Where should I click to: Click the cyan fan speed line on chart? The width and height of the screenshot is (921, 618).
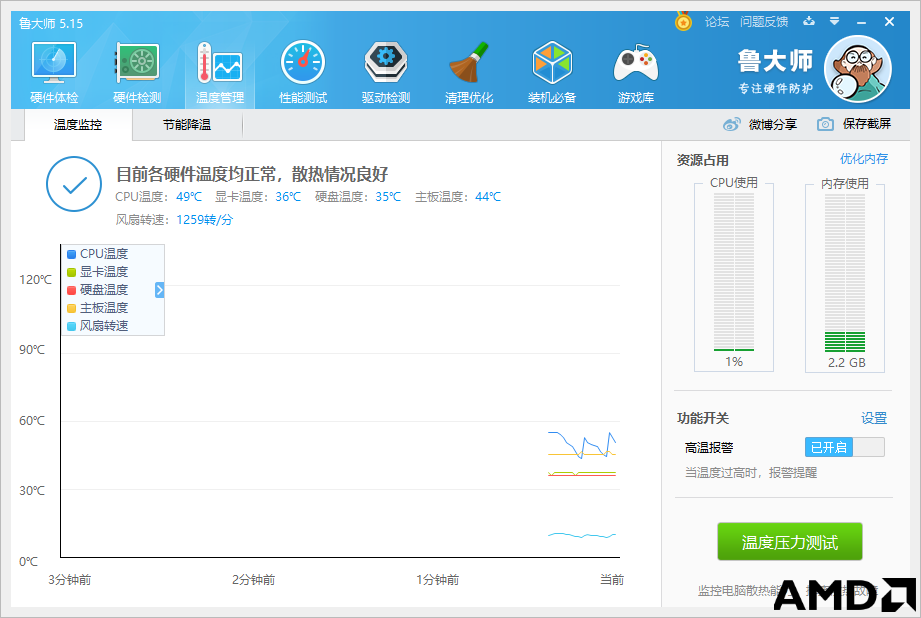[581, 535]
